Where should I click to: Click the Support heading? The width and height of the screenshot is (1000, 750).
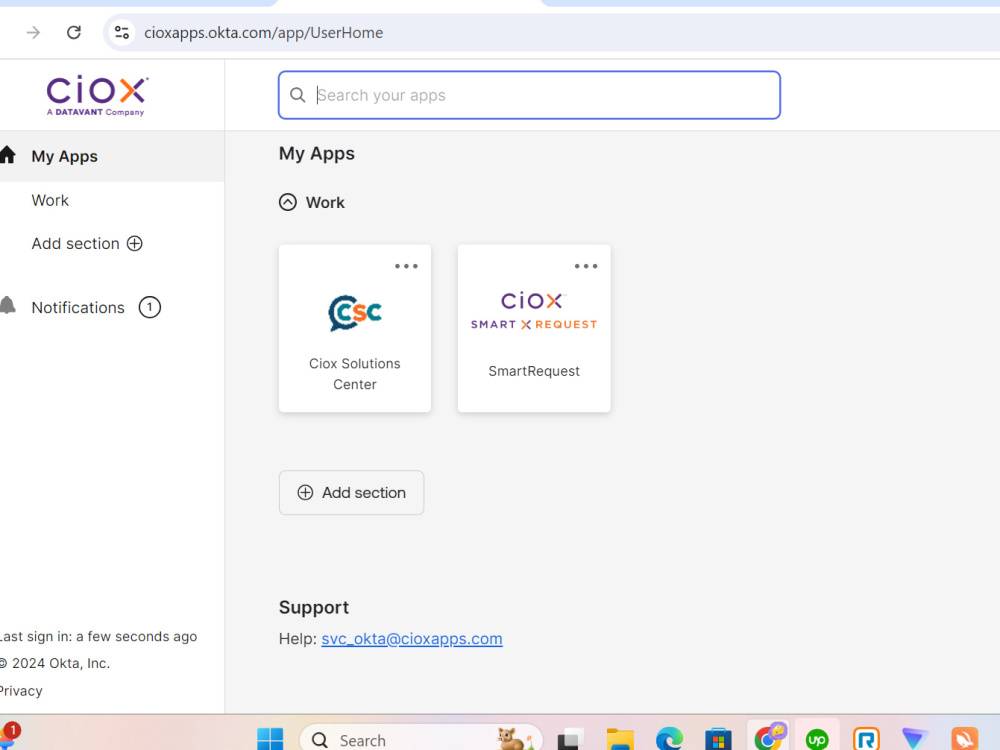314,607
